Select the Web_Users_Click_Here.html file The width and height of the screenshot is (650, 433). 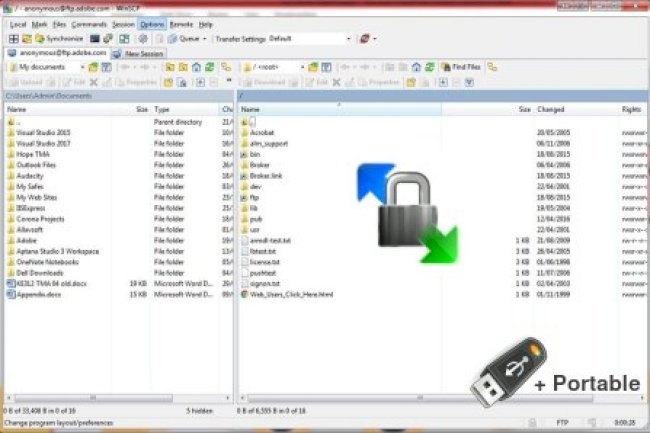[x=291, y=295]
